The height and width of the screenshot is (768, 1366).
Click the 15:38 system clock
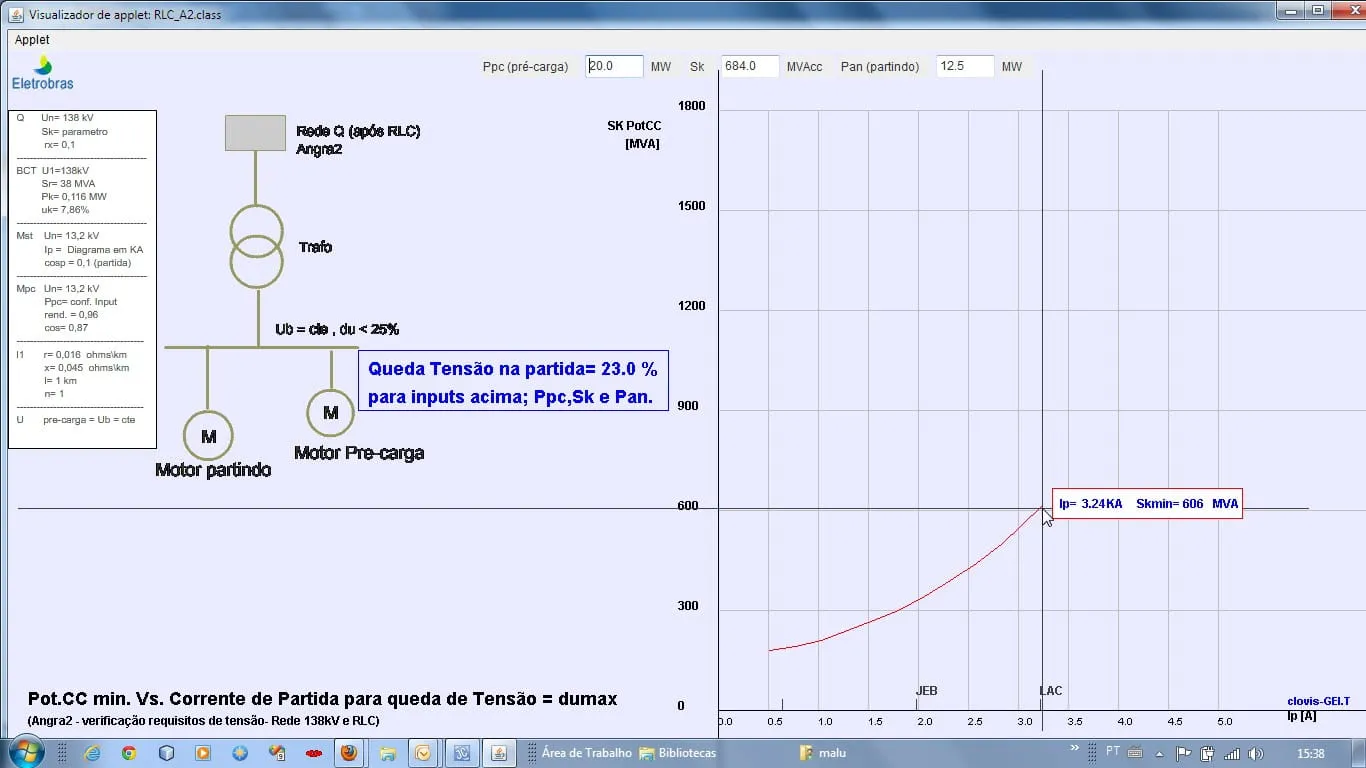(x=1310, y=754)
